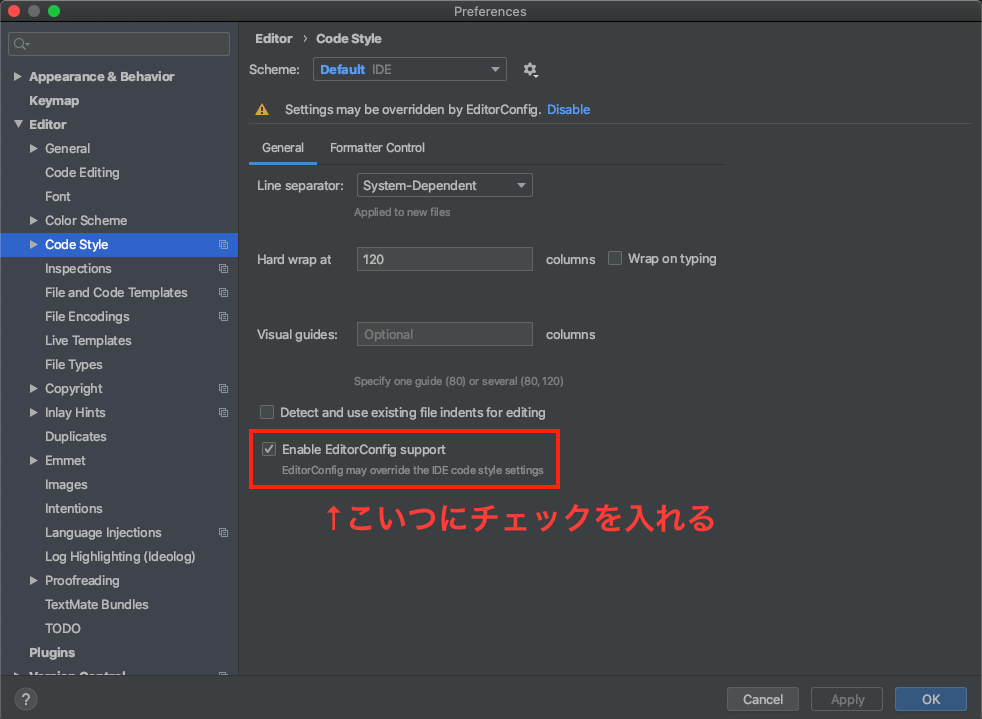The image size is (982, 719).
Task: Click the Scheme settings gear icon
Action: [531, 69]
